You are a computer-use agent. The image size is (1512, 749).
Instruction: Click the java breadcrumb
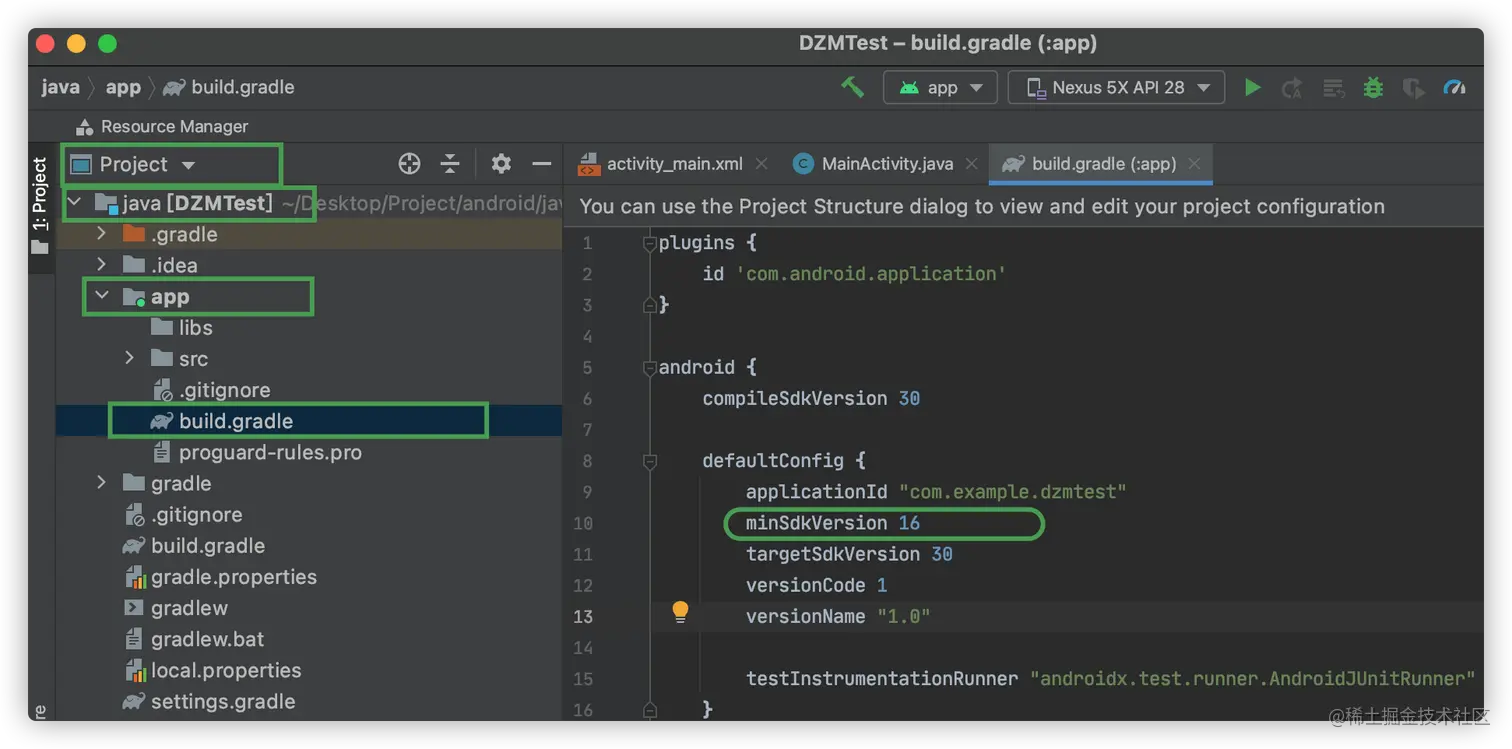60,87
